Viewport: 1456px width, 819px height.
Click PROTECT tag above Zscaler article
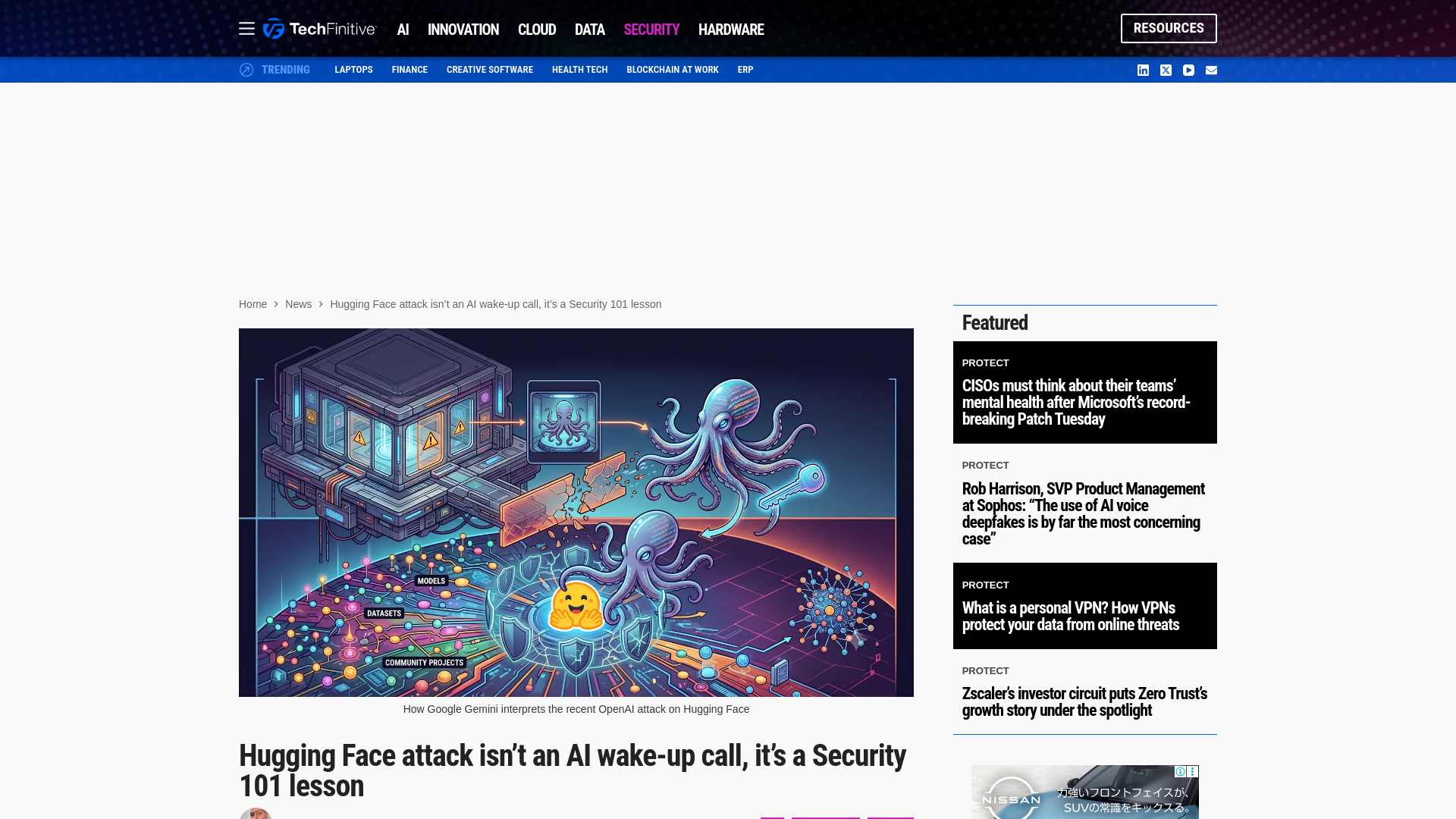tap(985, 671)
